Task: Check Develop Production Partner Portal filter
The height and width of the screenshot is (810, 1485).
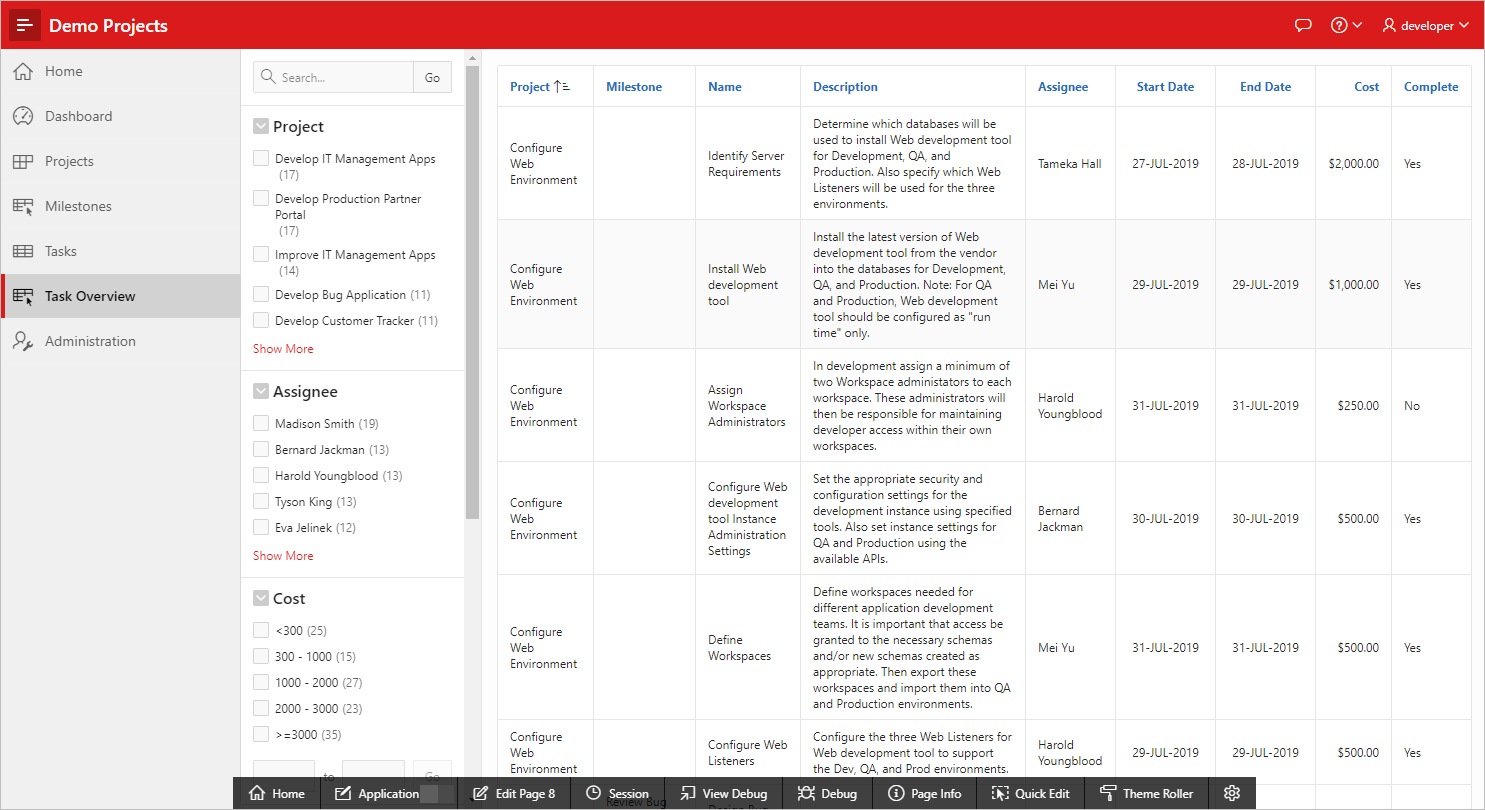Action: [x=261, y=198]
